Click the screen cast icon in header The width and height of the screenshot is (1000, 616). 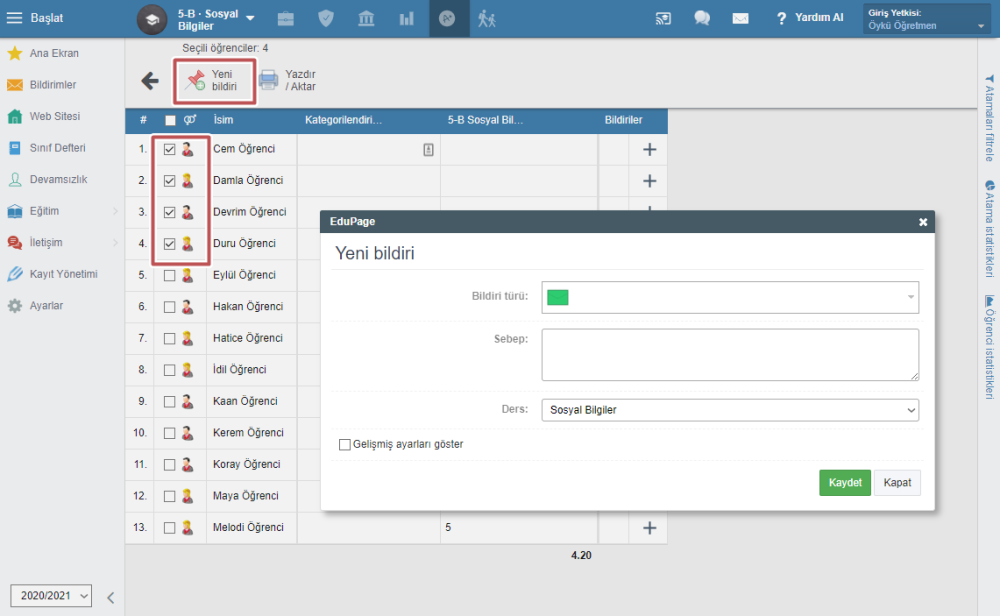coord(663,18)
